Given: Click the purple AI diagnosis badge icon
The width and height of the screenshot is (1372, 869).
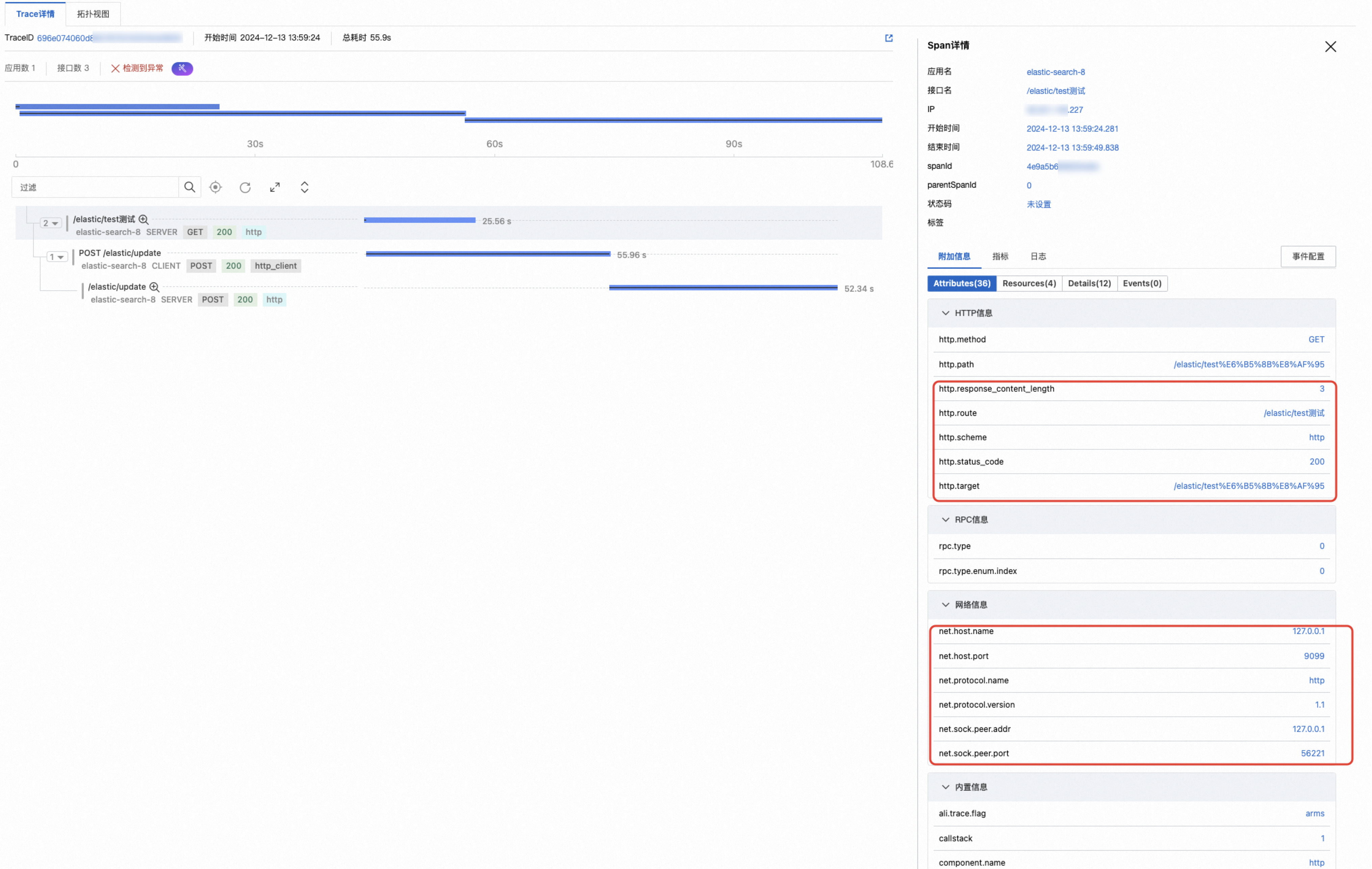Looking at the screenshot, I should tap(182, 68).
